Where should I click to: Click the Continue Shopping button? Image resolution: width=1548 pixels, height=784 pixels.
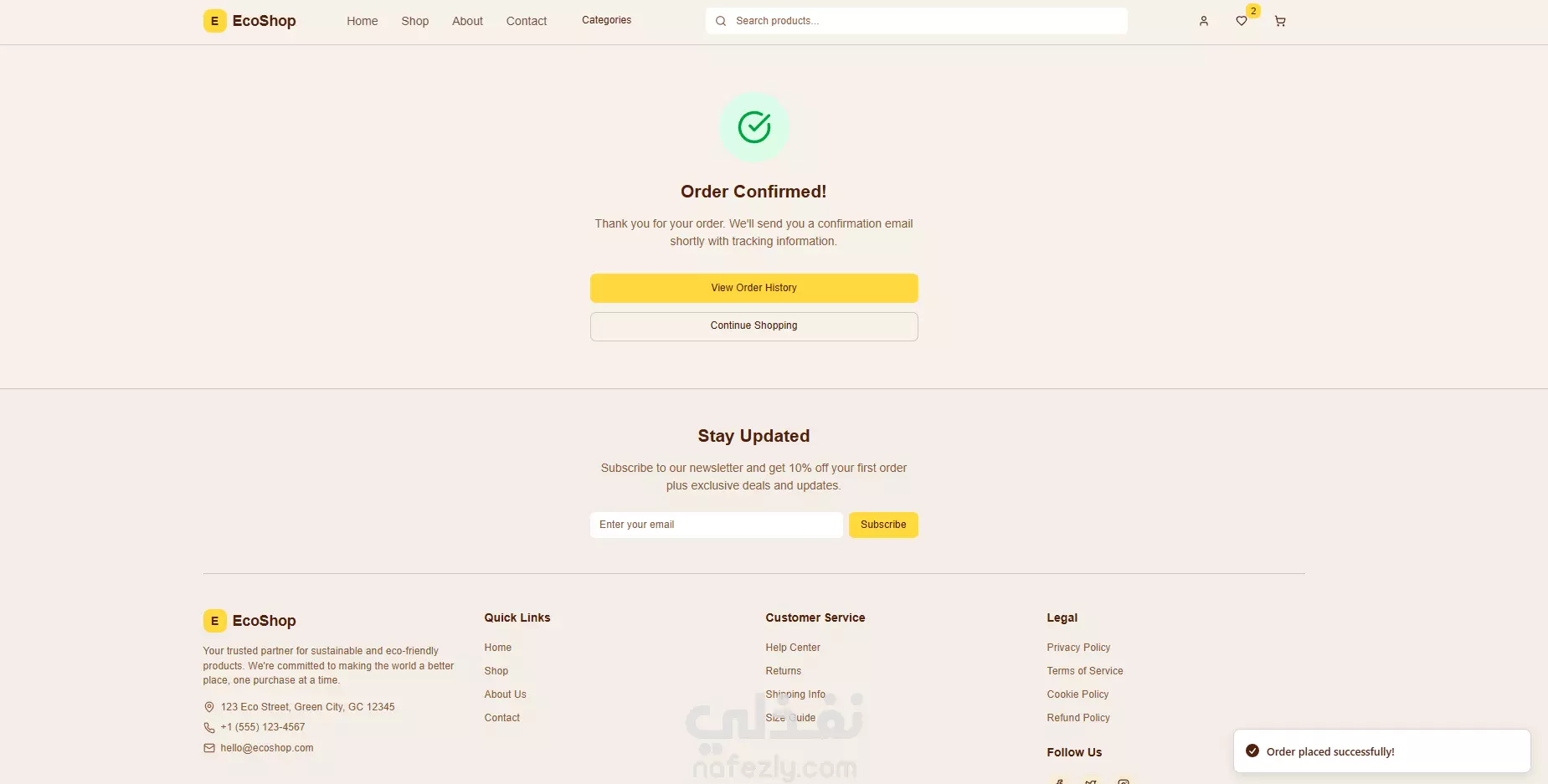pyautogui.click(x=754, y=326)
